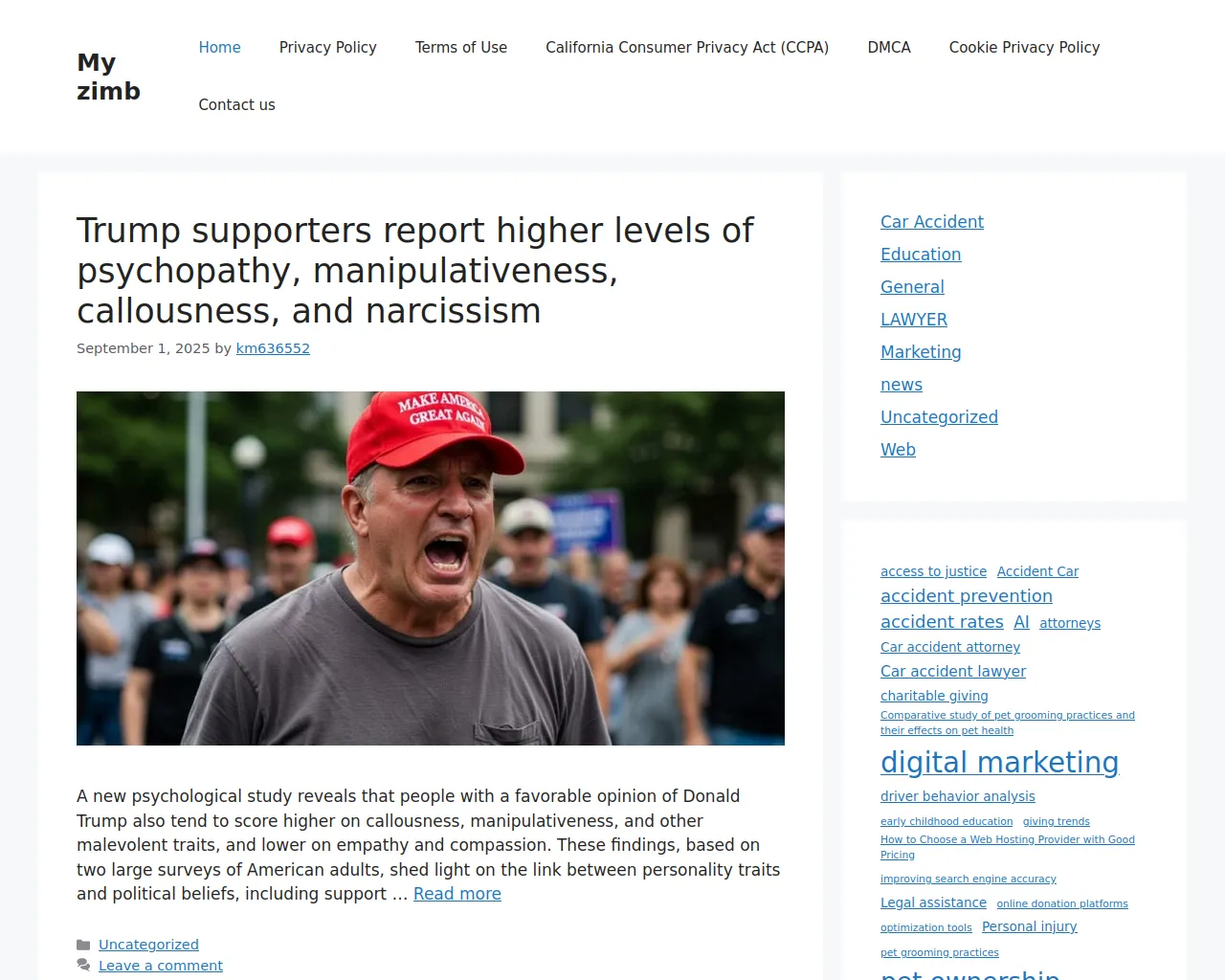View author km636552 profile
Screen dimensions: 1225x980
coord(273,348)
